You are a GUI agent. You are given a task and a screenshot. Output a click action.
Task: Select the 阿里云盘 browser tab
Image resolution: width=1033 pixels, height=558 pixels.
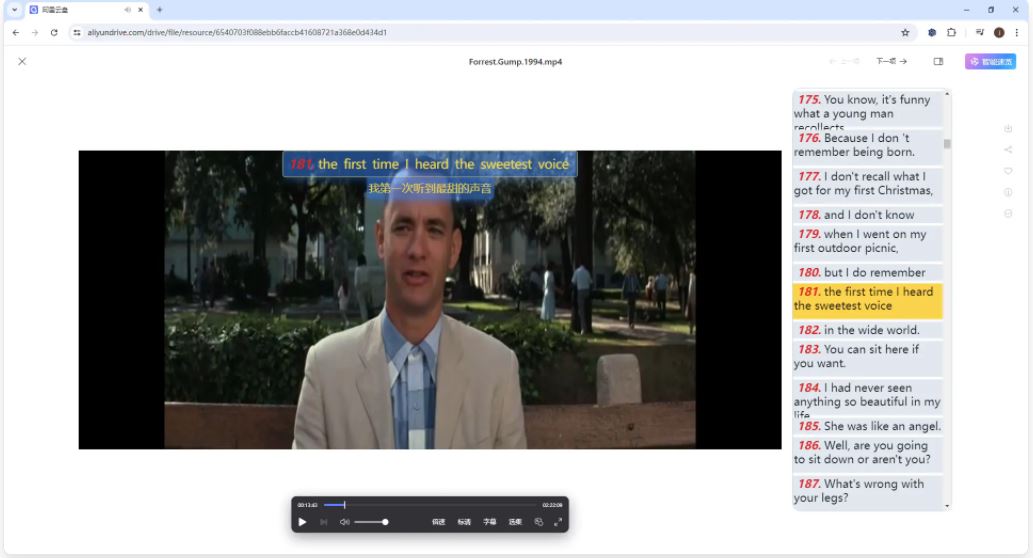pyautogui.click(x=86, y=10)
